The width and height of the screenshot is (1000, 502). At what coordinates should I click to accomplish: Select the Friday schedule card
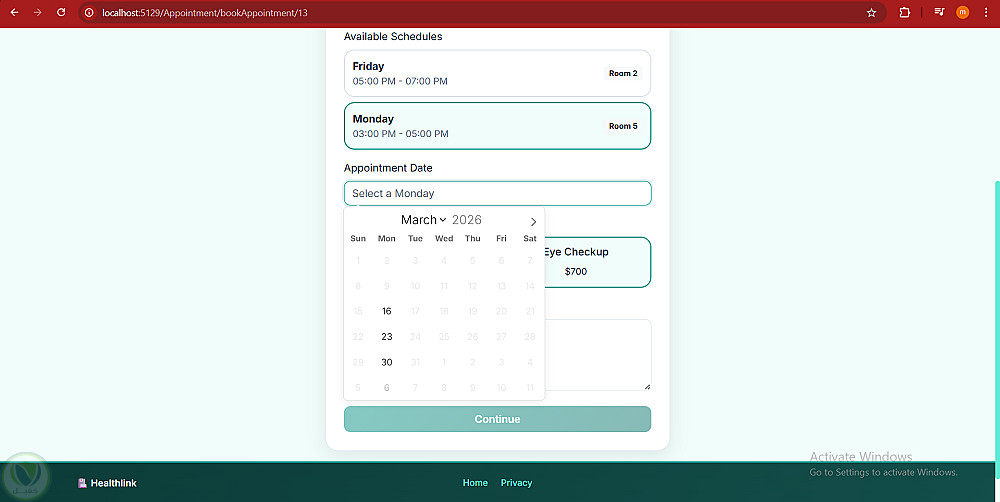(x=497, y=73)
